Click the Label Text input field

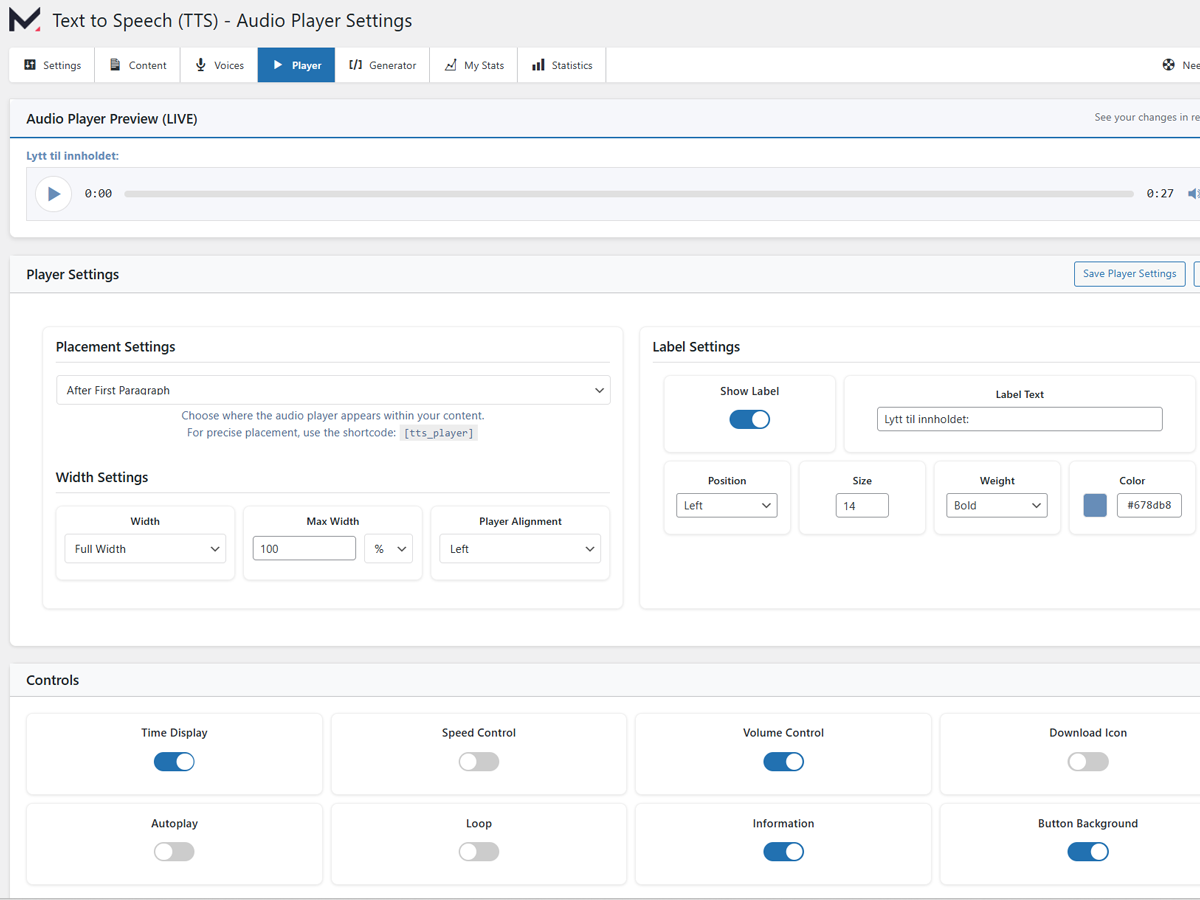(1020, 419)
